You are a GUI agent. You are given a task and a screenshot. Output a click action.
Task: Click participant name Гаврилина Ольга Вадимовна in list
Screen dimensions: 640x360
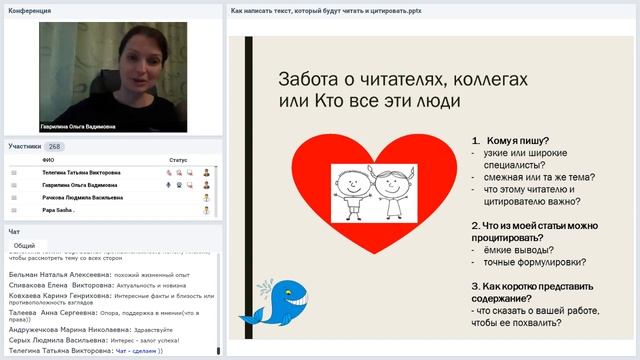point(80,185)
